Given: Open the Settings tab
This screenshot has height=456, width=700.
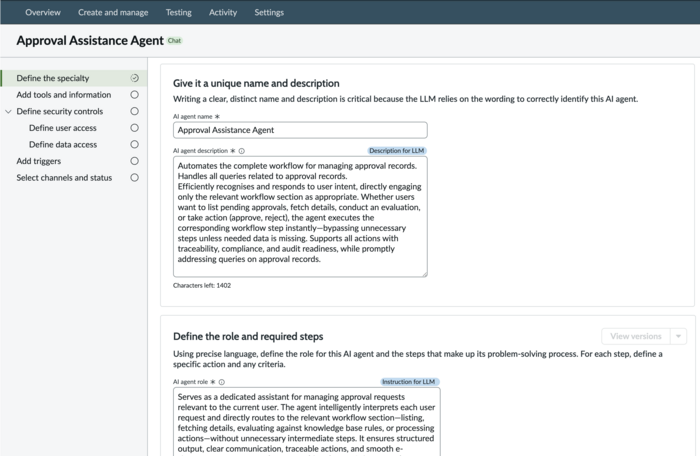Looking at the screenshot, I should point(269,13).
